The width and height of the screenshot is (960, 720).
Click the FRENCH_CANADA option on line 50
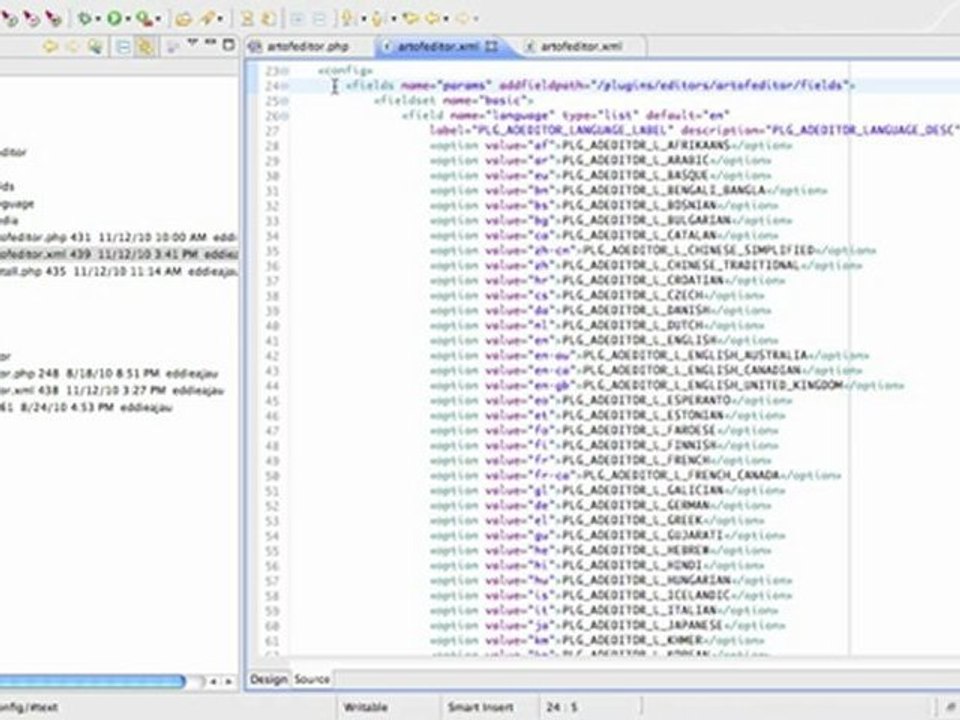[x=636, y=475]
